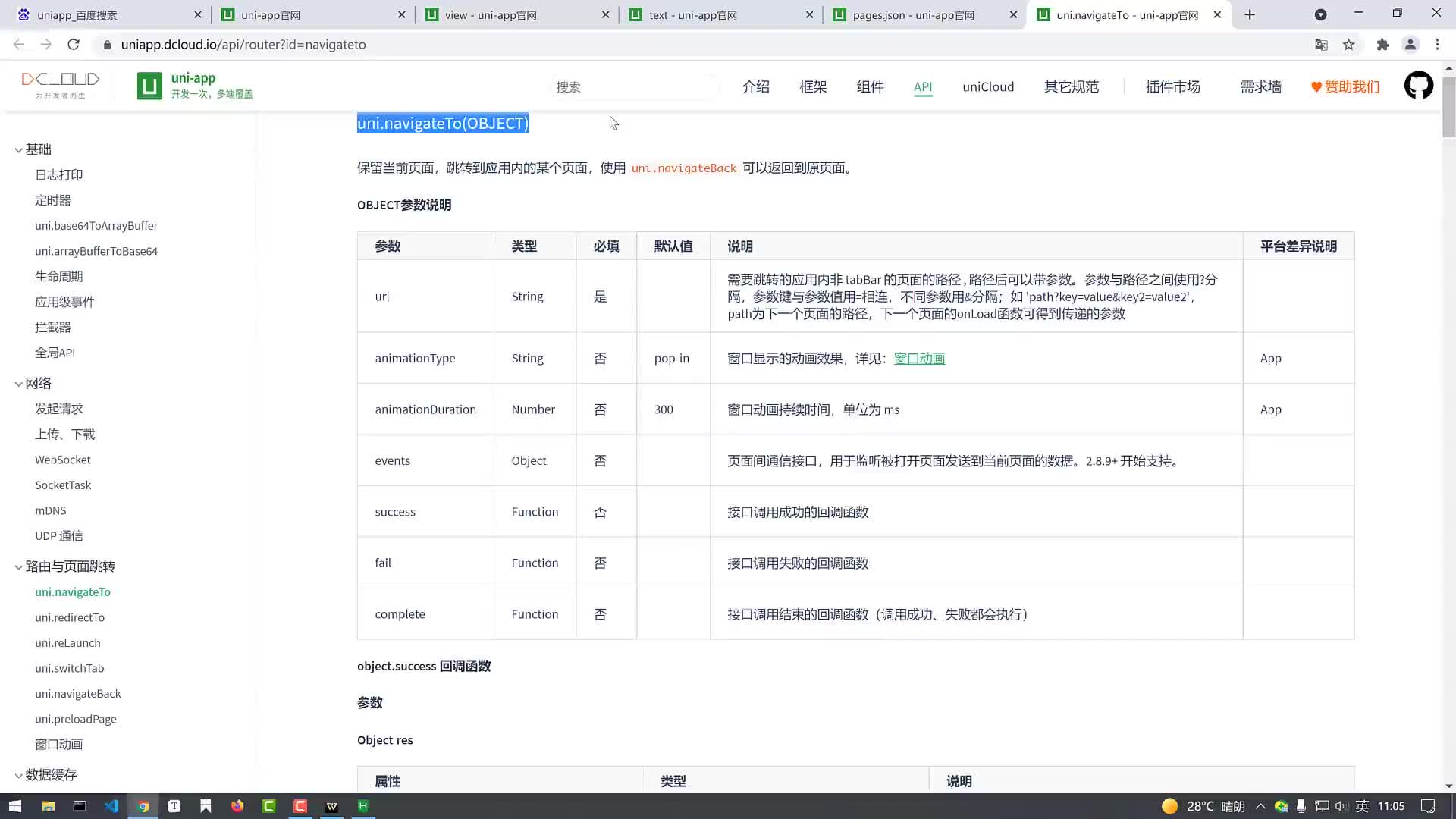Screen dimensions: 1456x819
Task: Switch to the view - uni-app官网 tab
Action: click(x=516, y=14)
